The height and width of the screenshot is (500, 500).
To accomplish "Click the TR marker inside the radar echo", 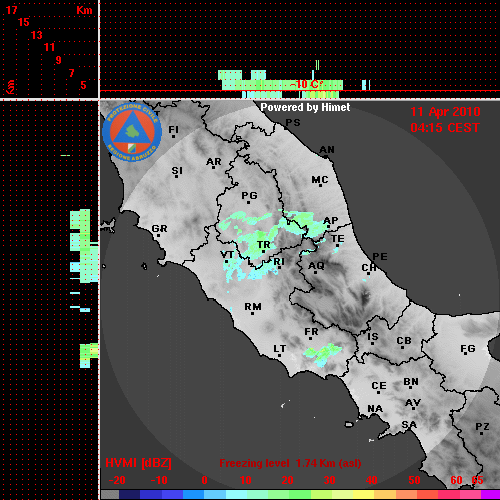I will [263, 246].
